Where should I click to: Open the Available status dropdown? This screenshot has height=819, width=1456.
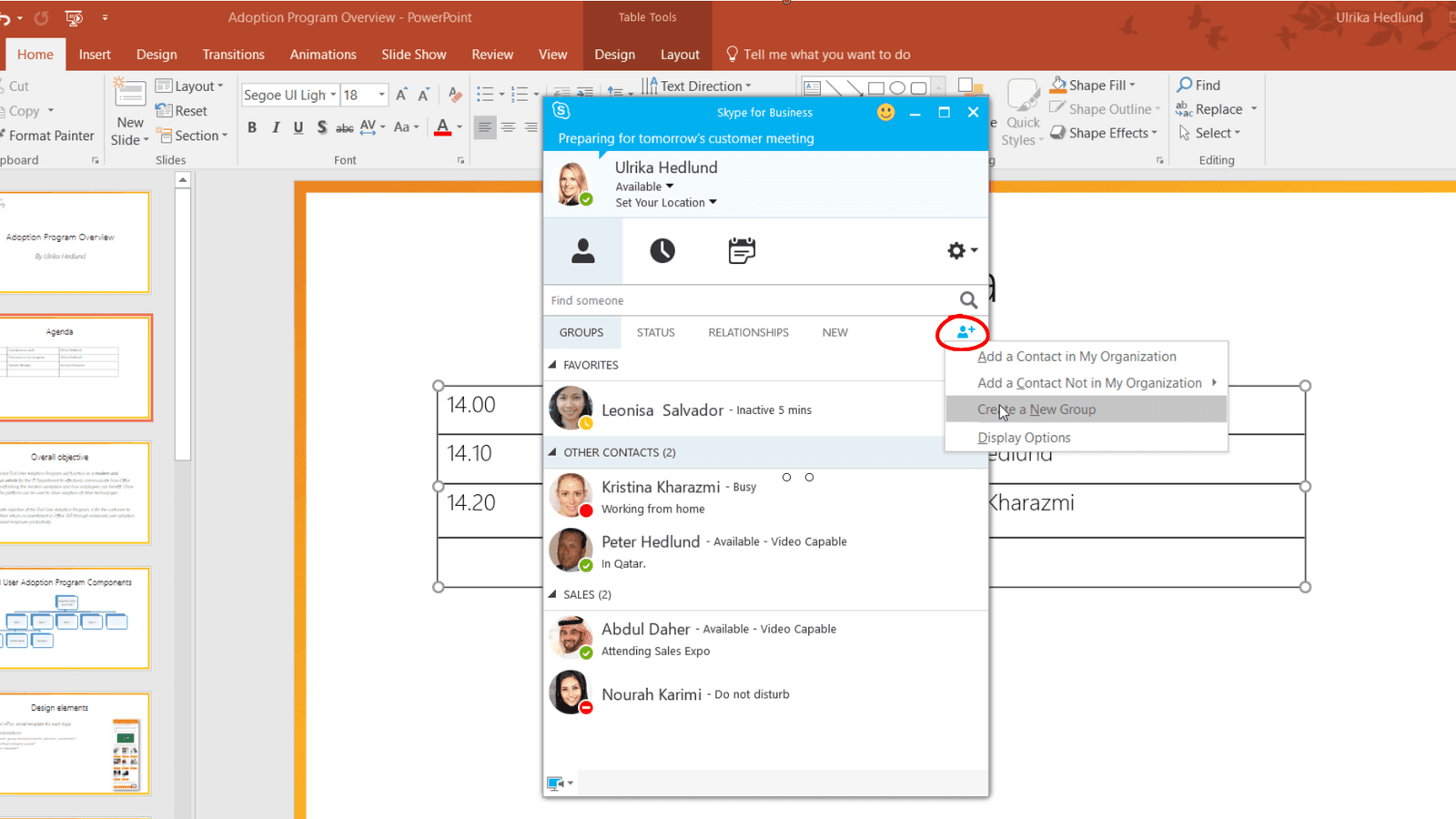pyautogui.click(x=644, y=187)
